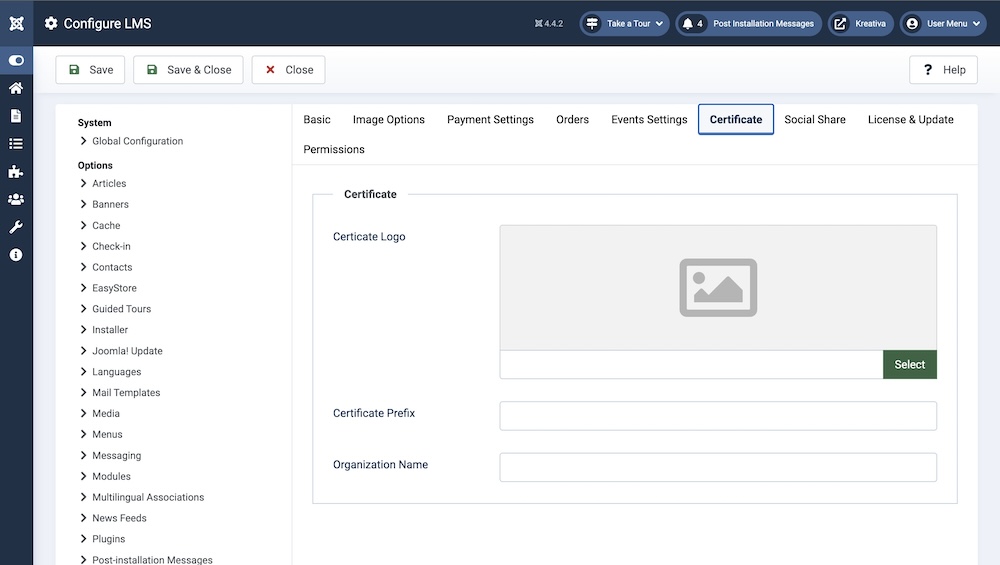The height and width of the screenshot is (565, 1000).
Task: Open Global Configuration in System section
Action: 137,141
